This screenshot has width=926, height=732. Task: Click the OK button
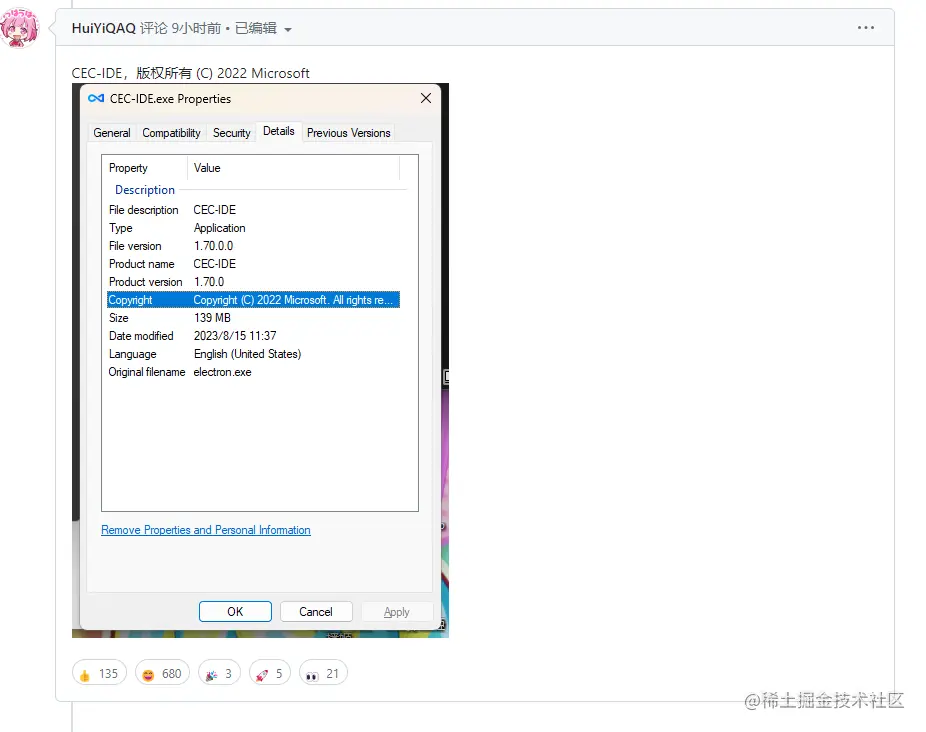click(x=235, y=611)
